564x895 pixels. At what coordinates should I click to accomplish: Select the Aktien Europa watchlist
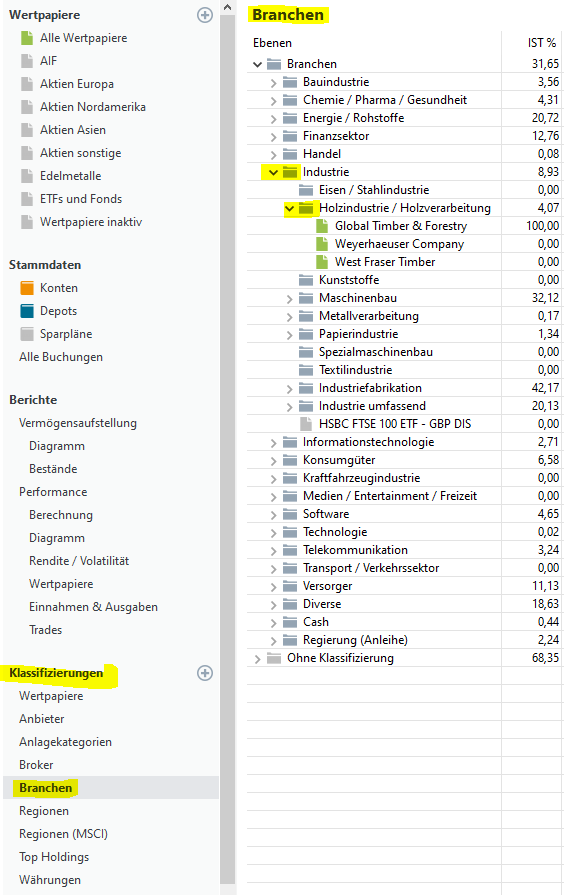(x=76, y=84)
